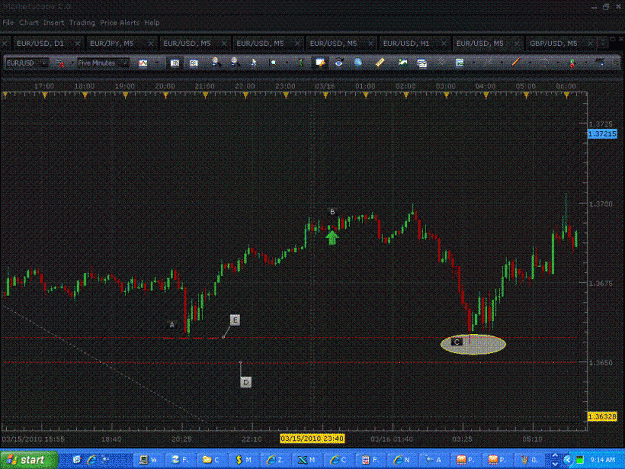Image resolution: width=625 pixels, height=469 pixels.
Task: Click the blue globe icon
Action: pyautogui.click(x=358, y=63)
